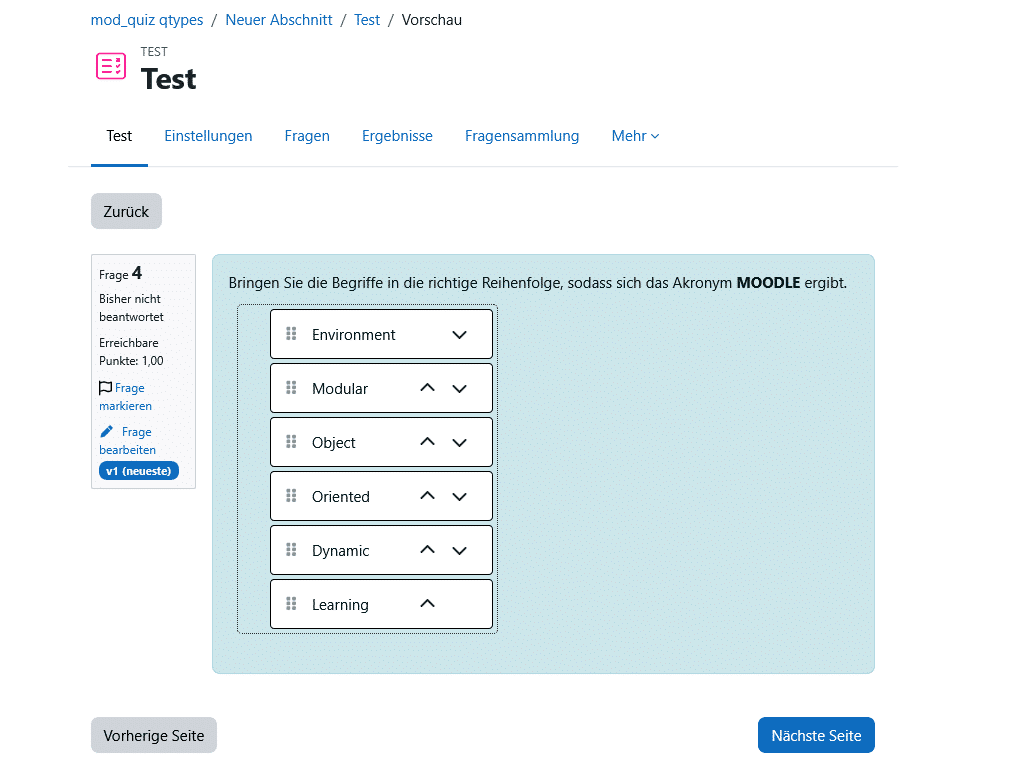
Task: Move Learning up with the arrow
Action: [428, 604]
